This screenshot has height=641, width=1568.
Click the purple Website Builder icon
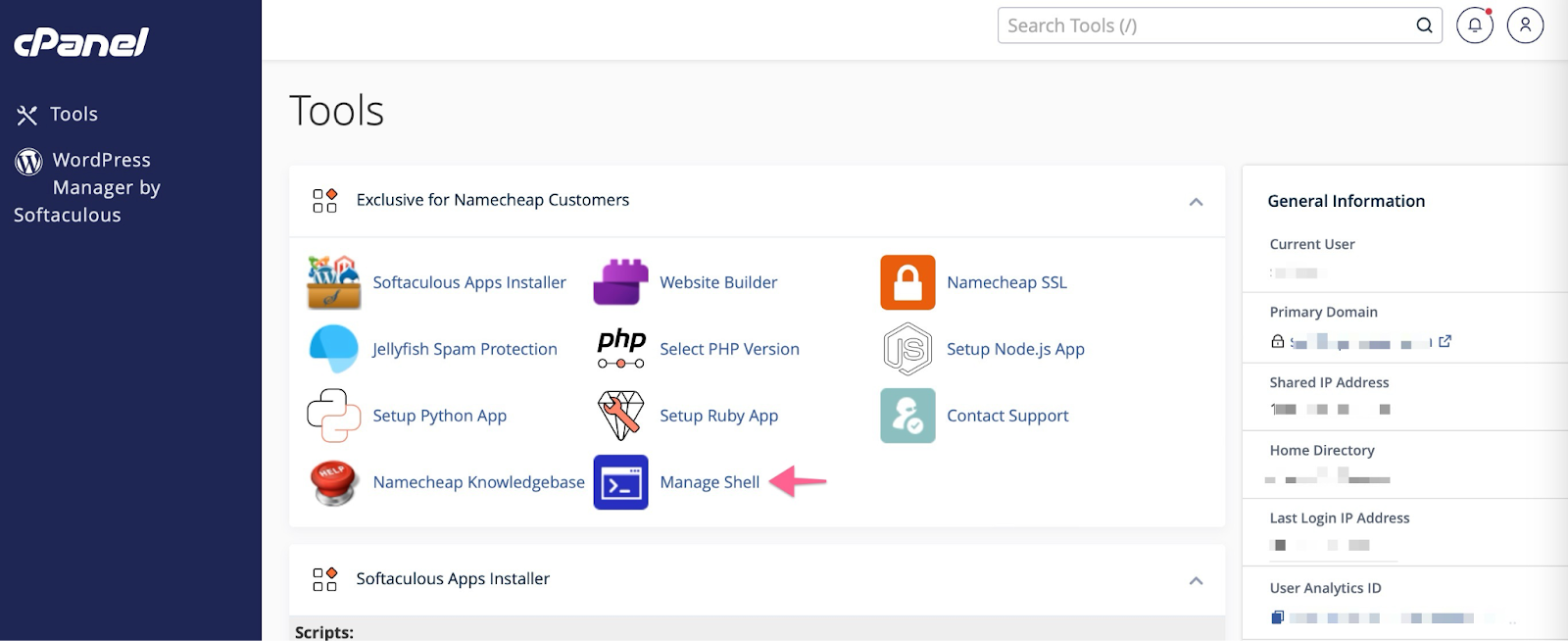[x=620, y=282]
